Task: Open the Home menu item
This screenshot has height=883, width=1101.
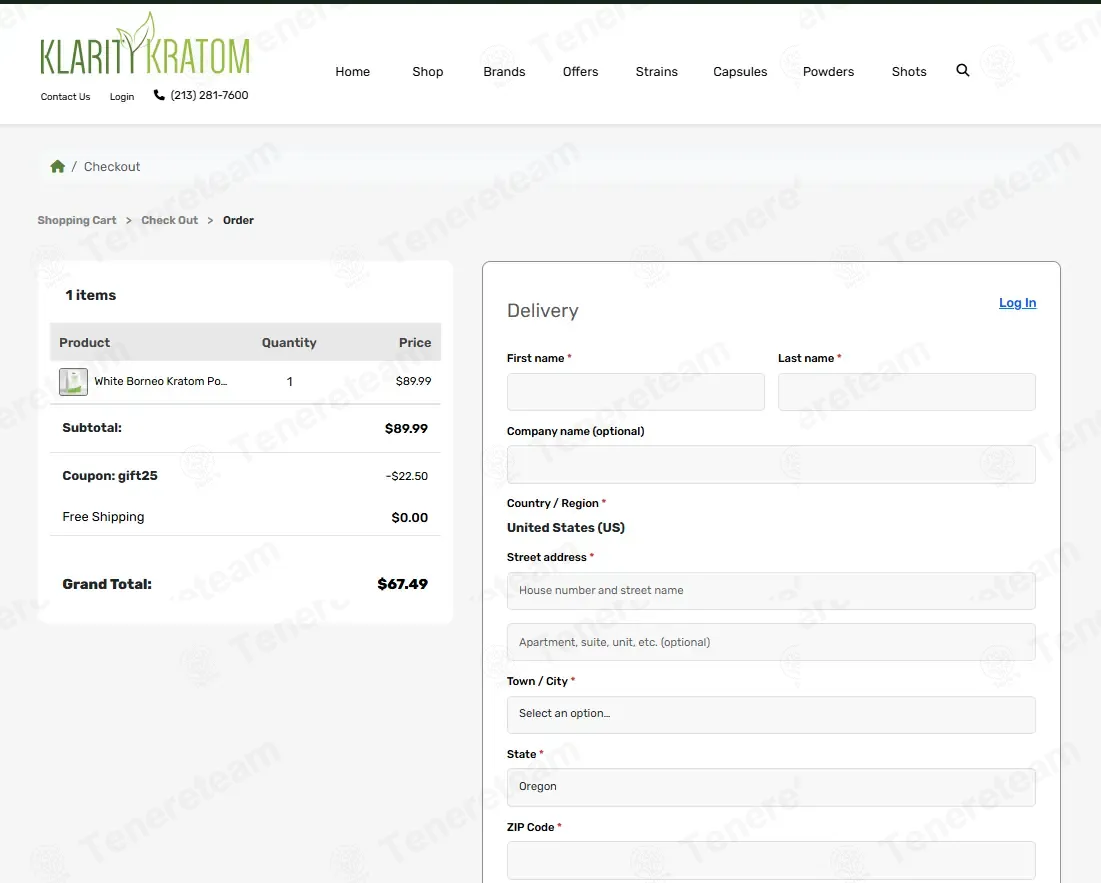Action: point(352,72)
